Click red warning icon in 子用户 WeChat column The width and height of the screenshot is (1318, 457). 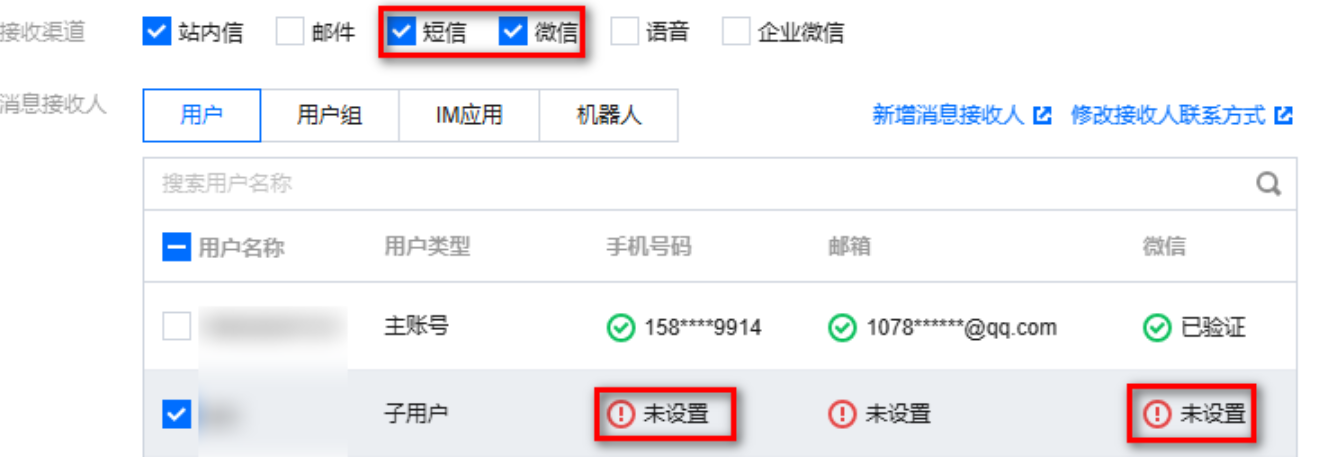pyautogui.click(x=1157, y=413)
